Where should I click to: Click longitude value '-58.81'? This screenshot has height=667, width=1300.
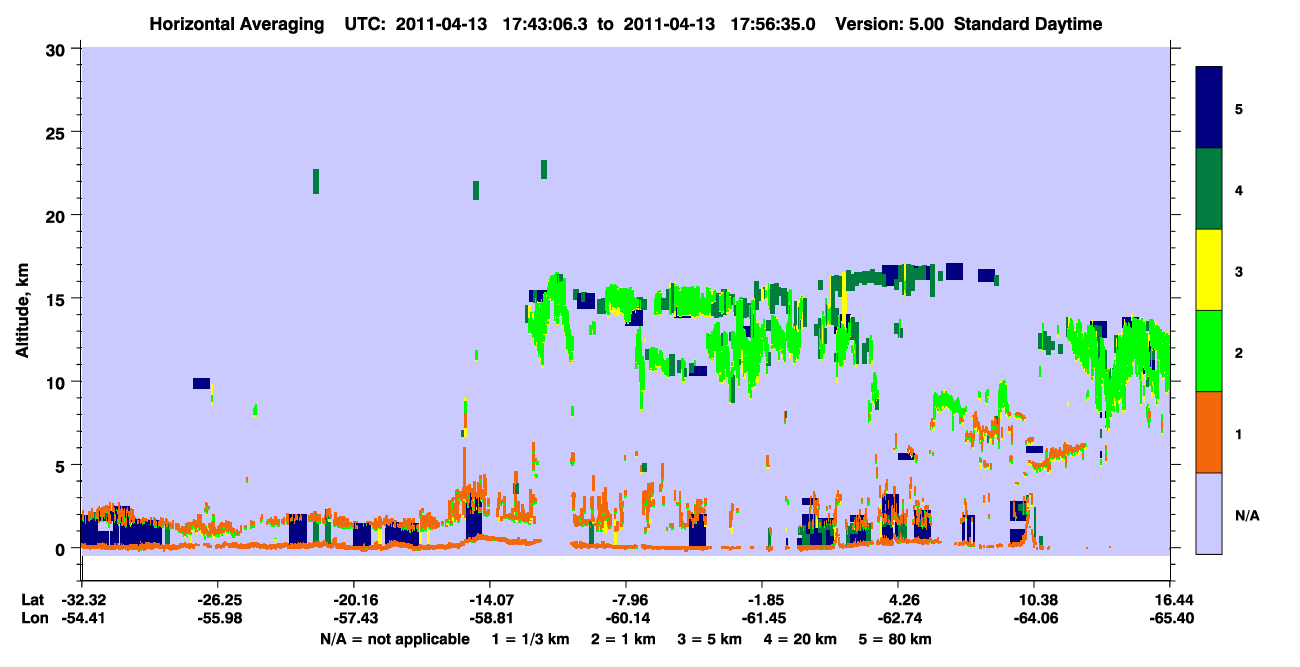pos(490,618)
